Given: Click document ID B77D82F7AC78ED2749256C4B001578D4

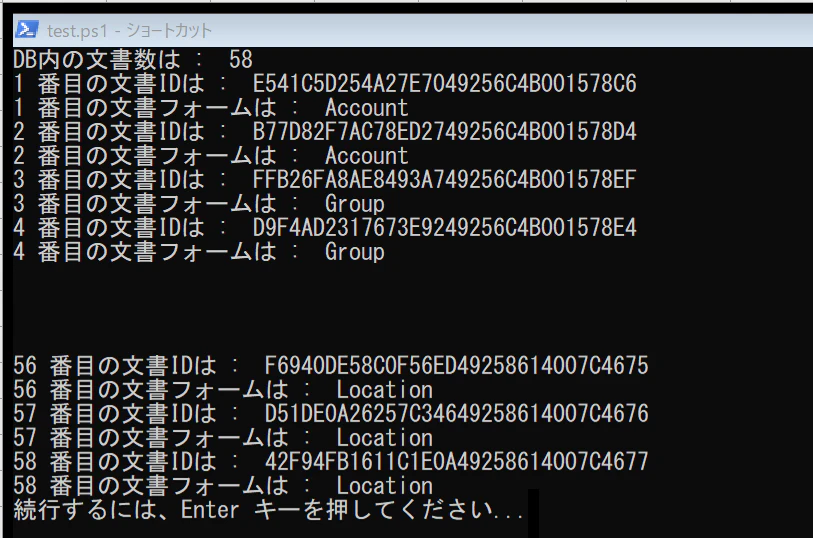Looking at the screenshot, I should (444, 132).
